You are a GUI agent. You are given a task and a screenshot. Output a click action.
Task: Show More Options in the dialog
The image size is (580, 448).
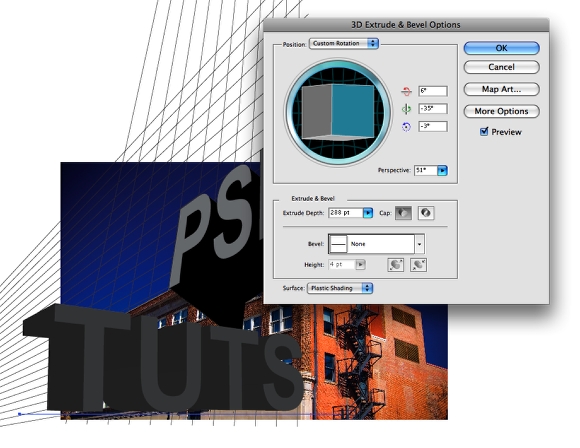tap(501, 111)
